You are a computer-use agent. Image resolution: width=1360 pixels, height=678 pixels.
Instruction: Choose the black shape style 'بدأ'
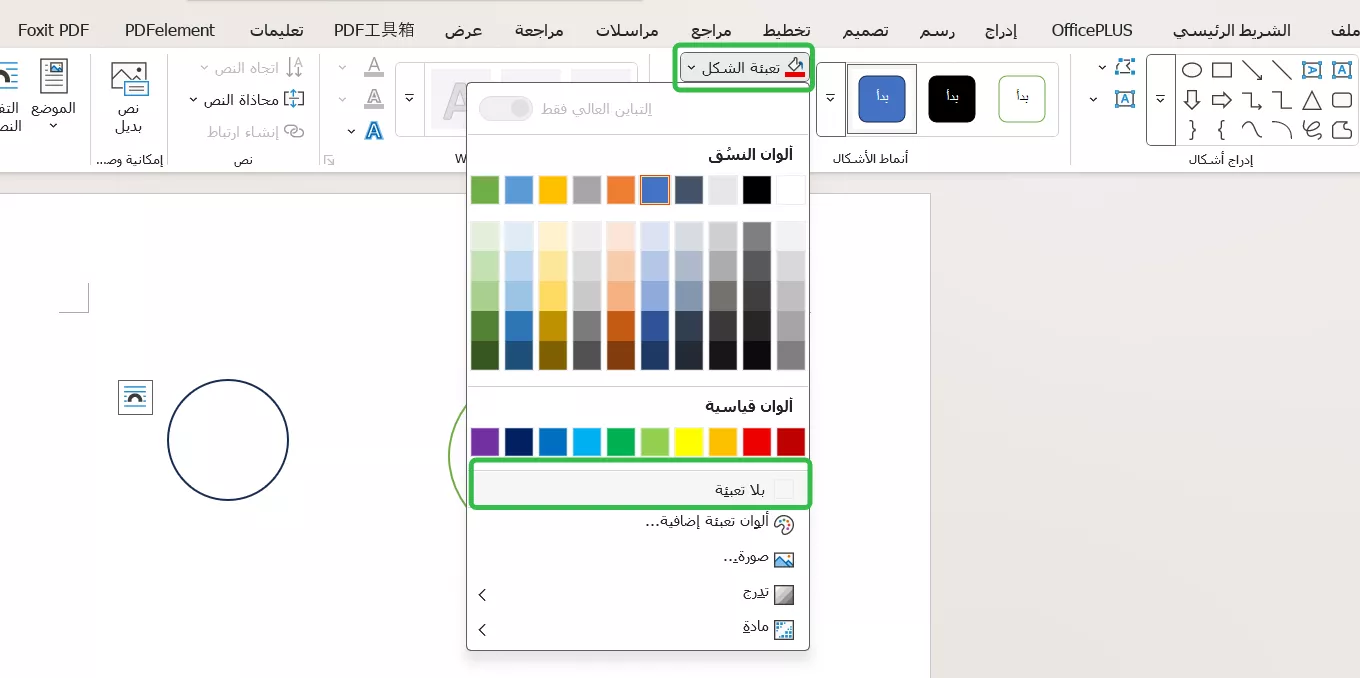tap(951, 98)
